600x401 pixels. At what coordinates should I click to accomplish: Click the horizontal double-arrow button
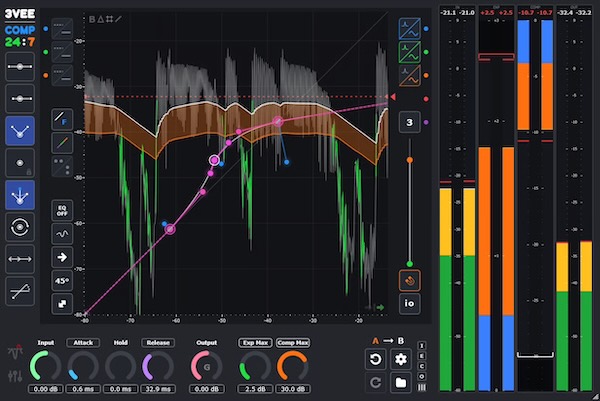tap(20, 259)
